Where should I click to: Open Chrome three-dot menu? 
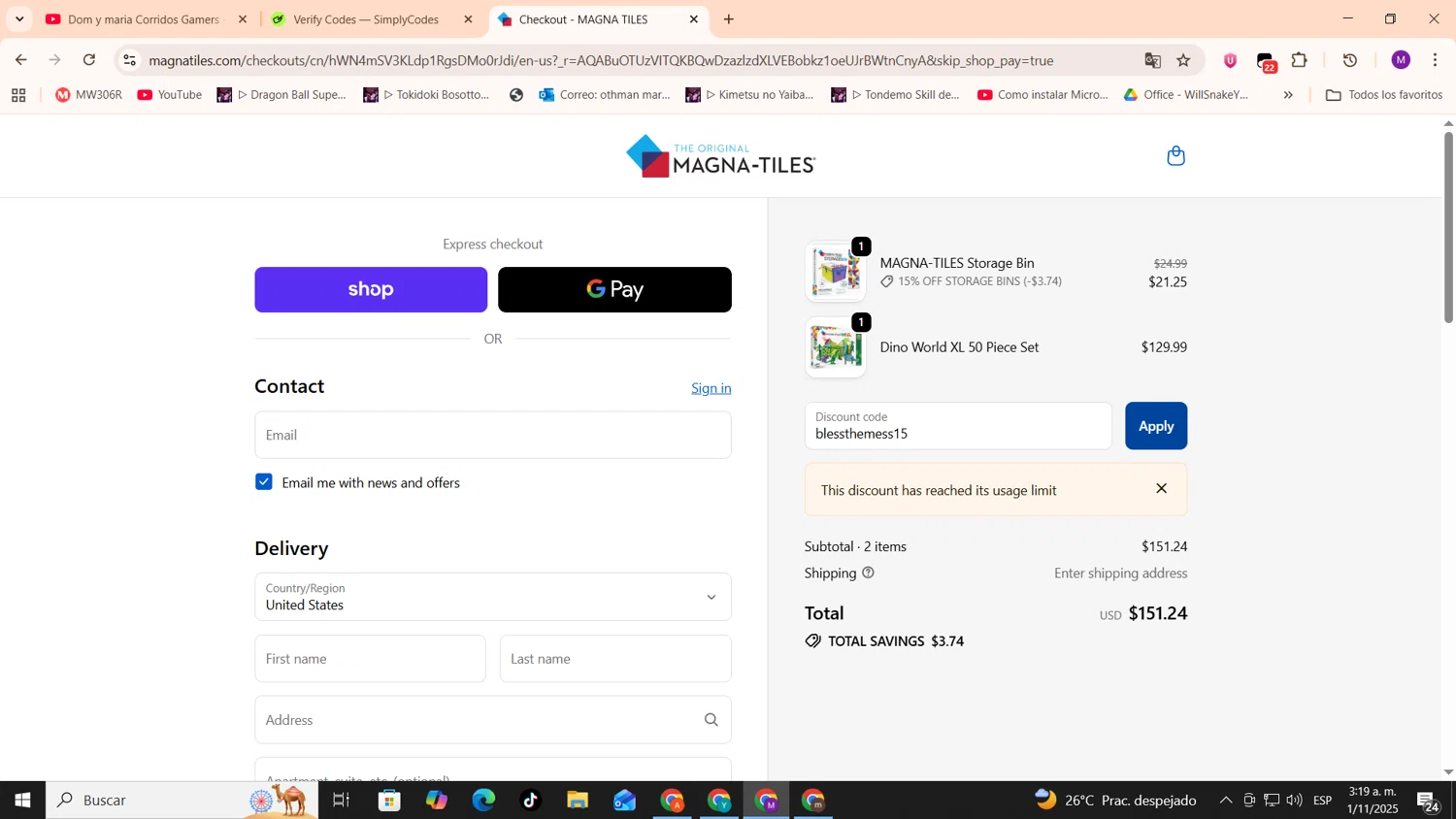click(1435, 60)
